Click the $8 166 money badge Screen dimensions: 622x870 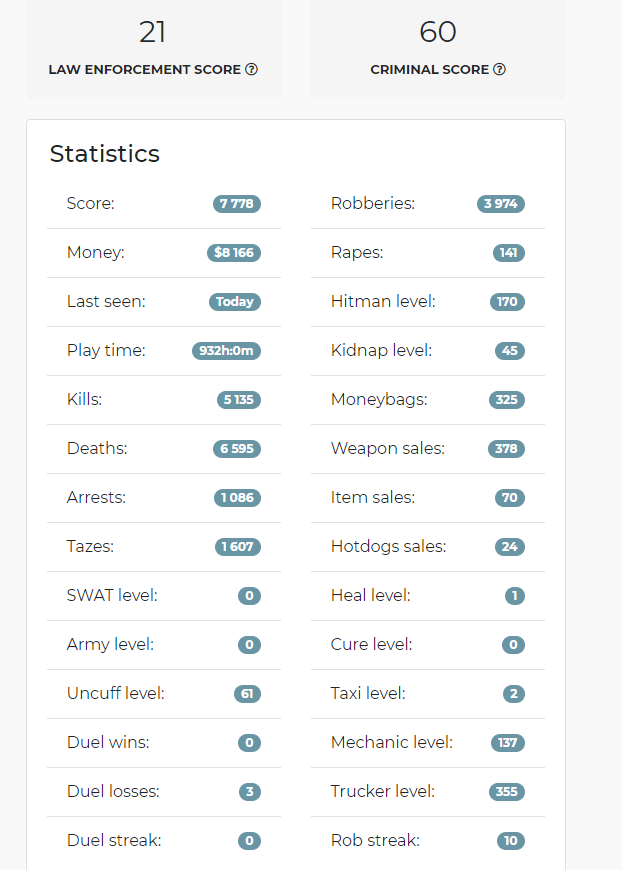coord(234,252)
